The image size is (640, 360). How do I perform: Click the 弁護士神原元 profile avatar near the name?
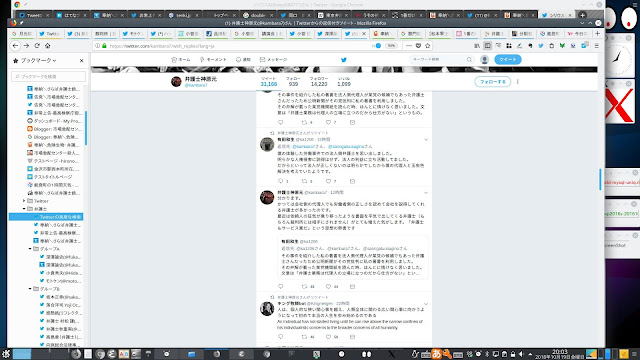[x=176, y=82]
